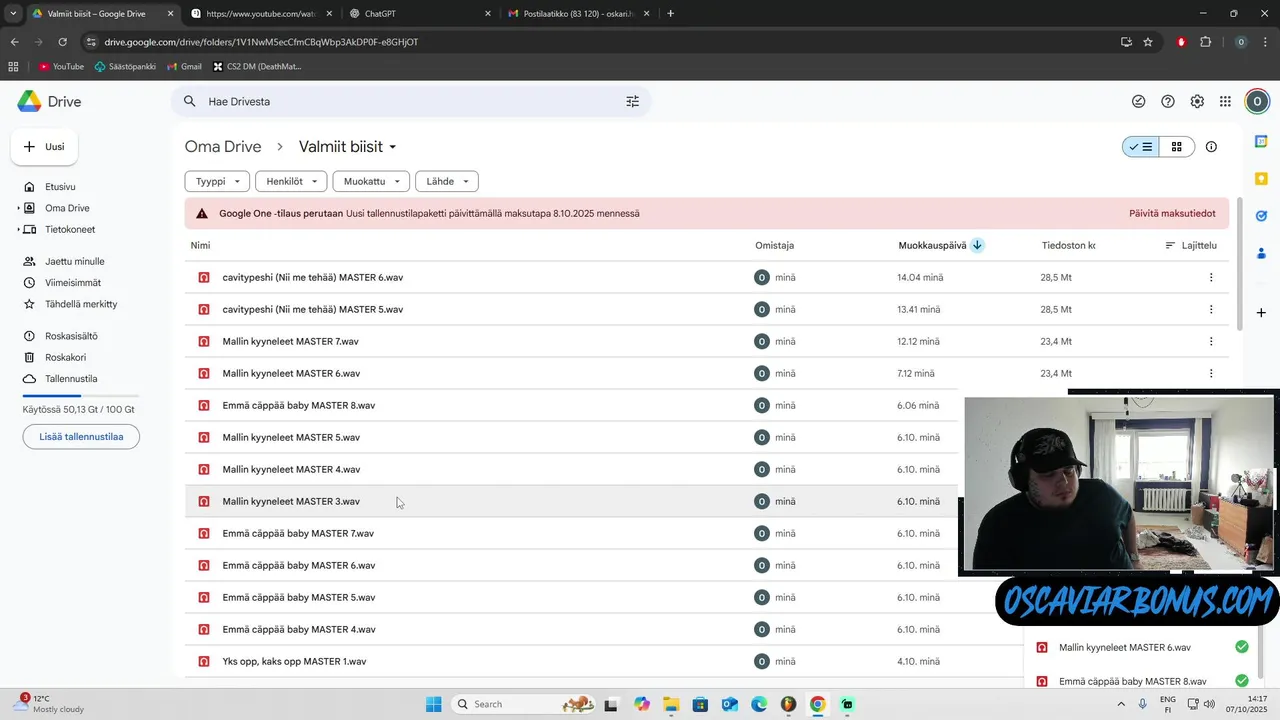Open Google apps grid
Screen dimensions: 1280x720
coord(1225,102)
